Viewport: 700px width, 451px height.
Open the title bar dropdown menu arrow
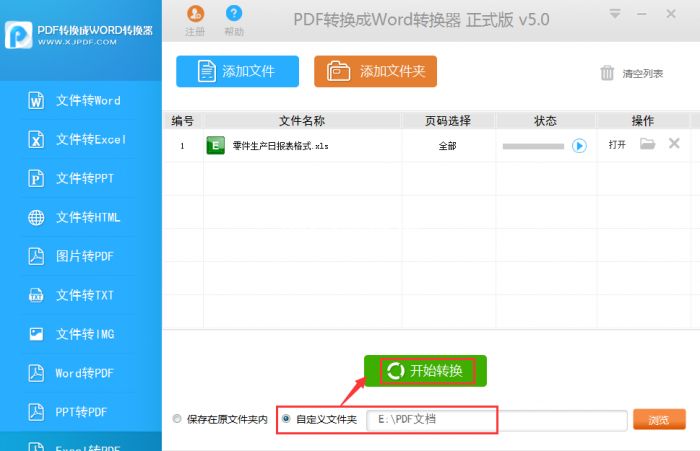(615, 14)
